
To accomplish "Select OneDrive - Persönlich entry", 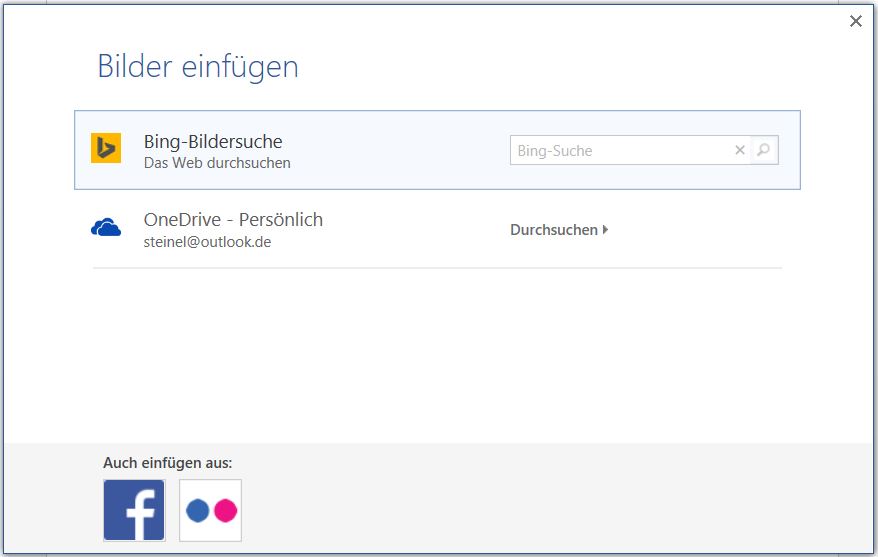I will (233, 219).
